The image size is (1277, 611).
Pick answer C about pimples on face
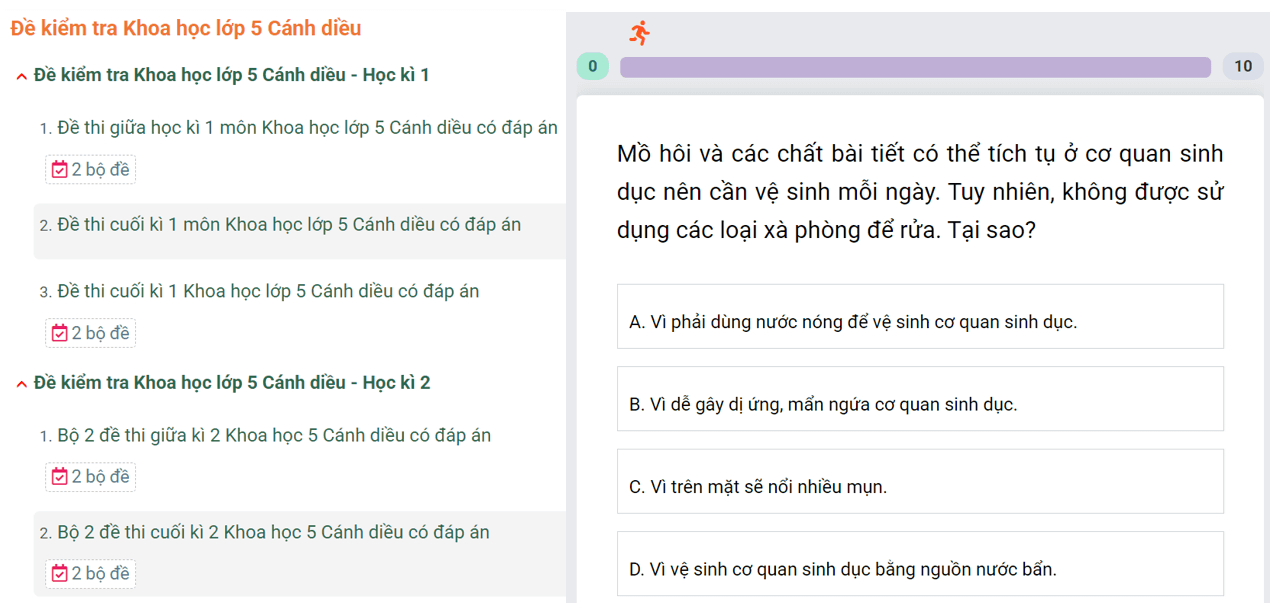coord(919,482)
